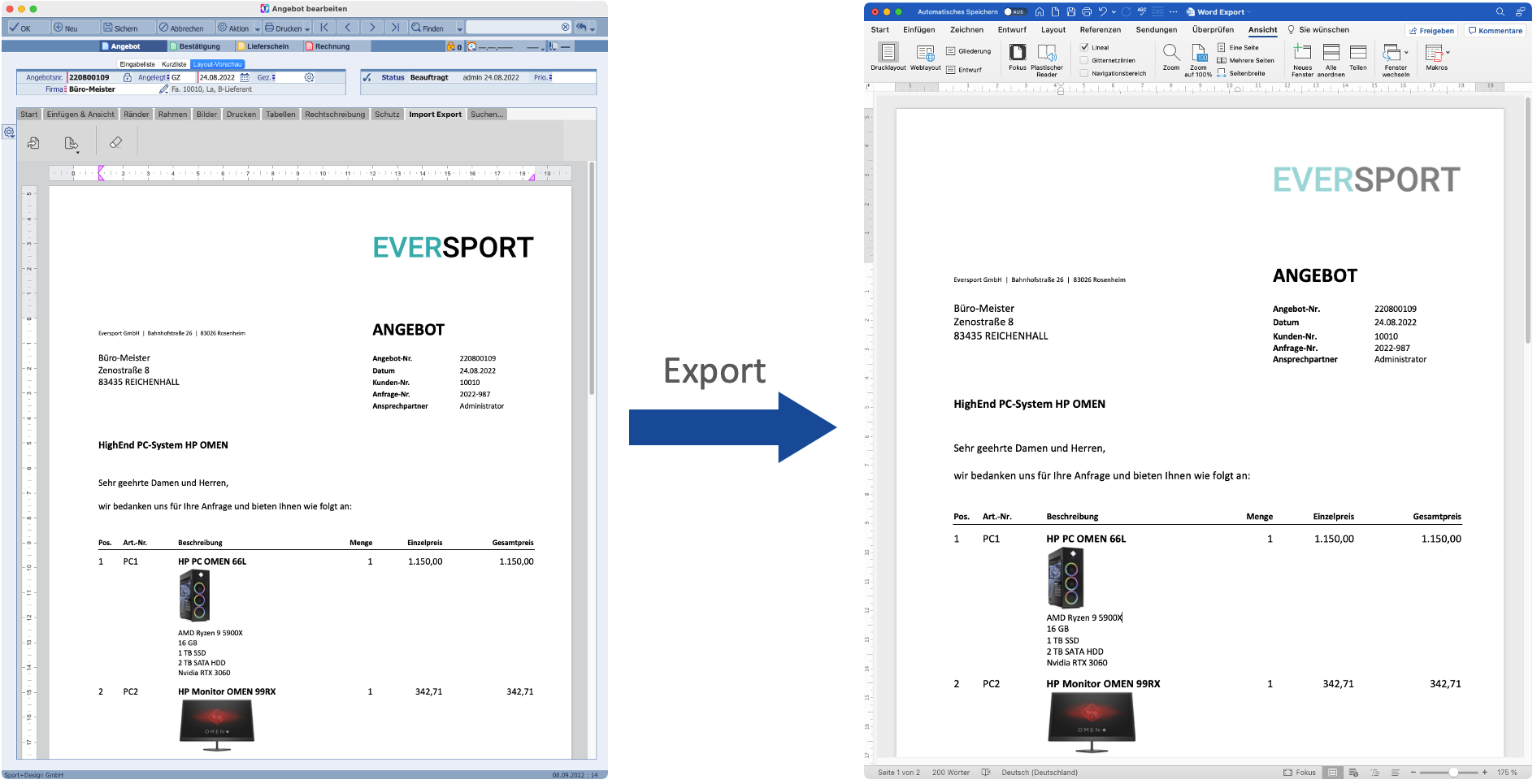Open the Finden dropdown arrow
1537x784 pixels.
pyautogui.click(x=459, y=28)
